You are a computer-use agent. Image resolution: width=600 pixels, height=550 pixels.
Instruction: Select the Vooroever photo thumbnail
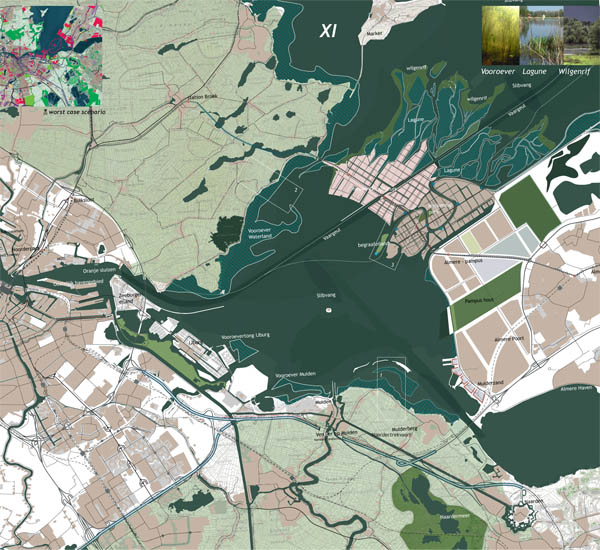point(501,35)
